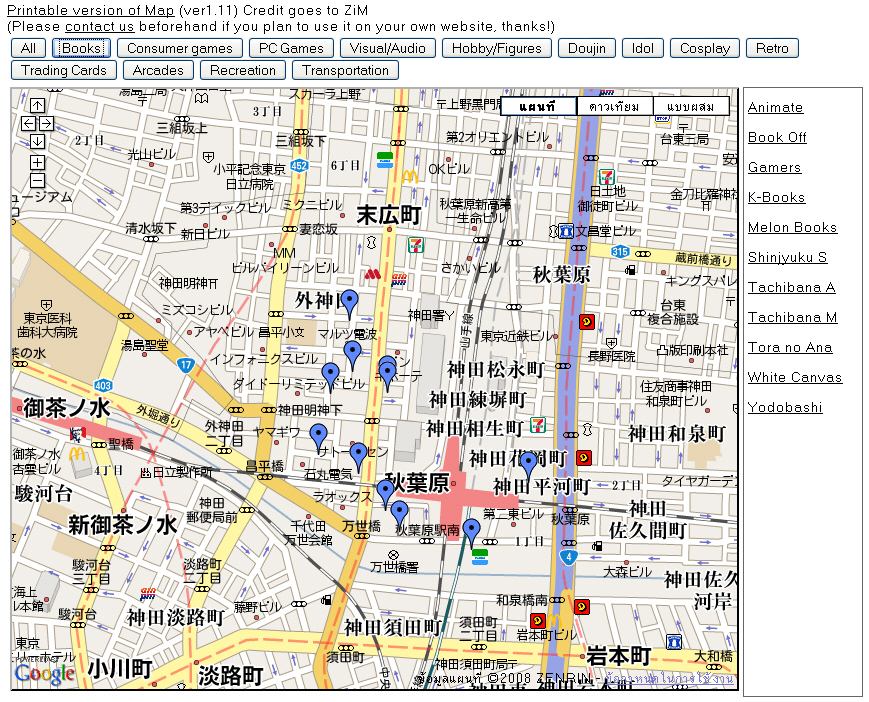Image resolution: width=869 pixels, height=702 pixels.
Task: Filter map by Visual/Audio
Action: tap(387, 48)
